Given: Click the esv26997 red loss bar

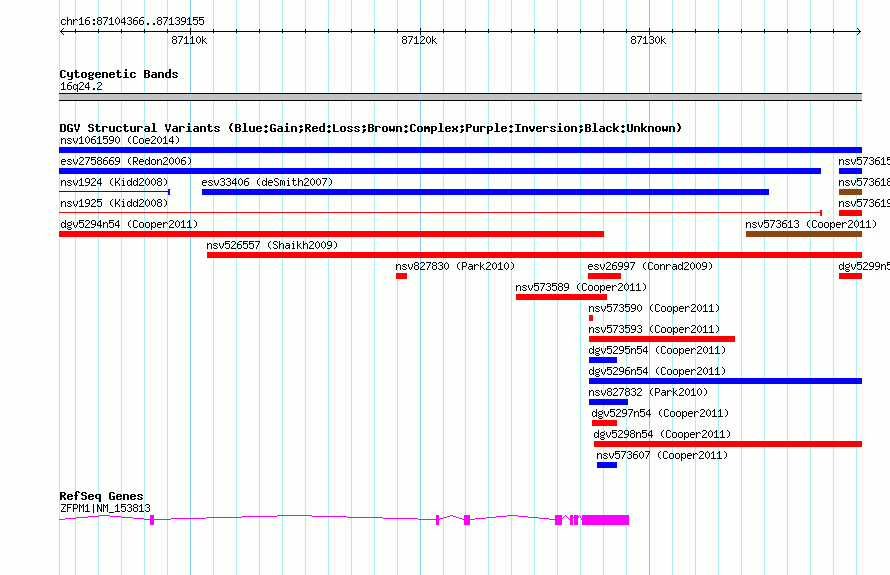Looking at the screenshot, I should coord(604,276).
